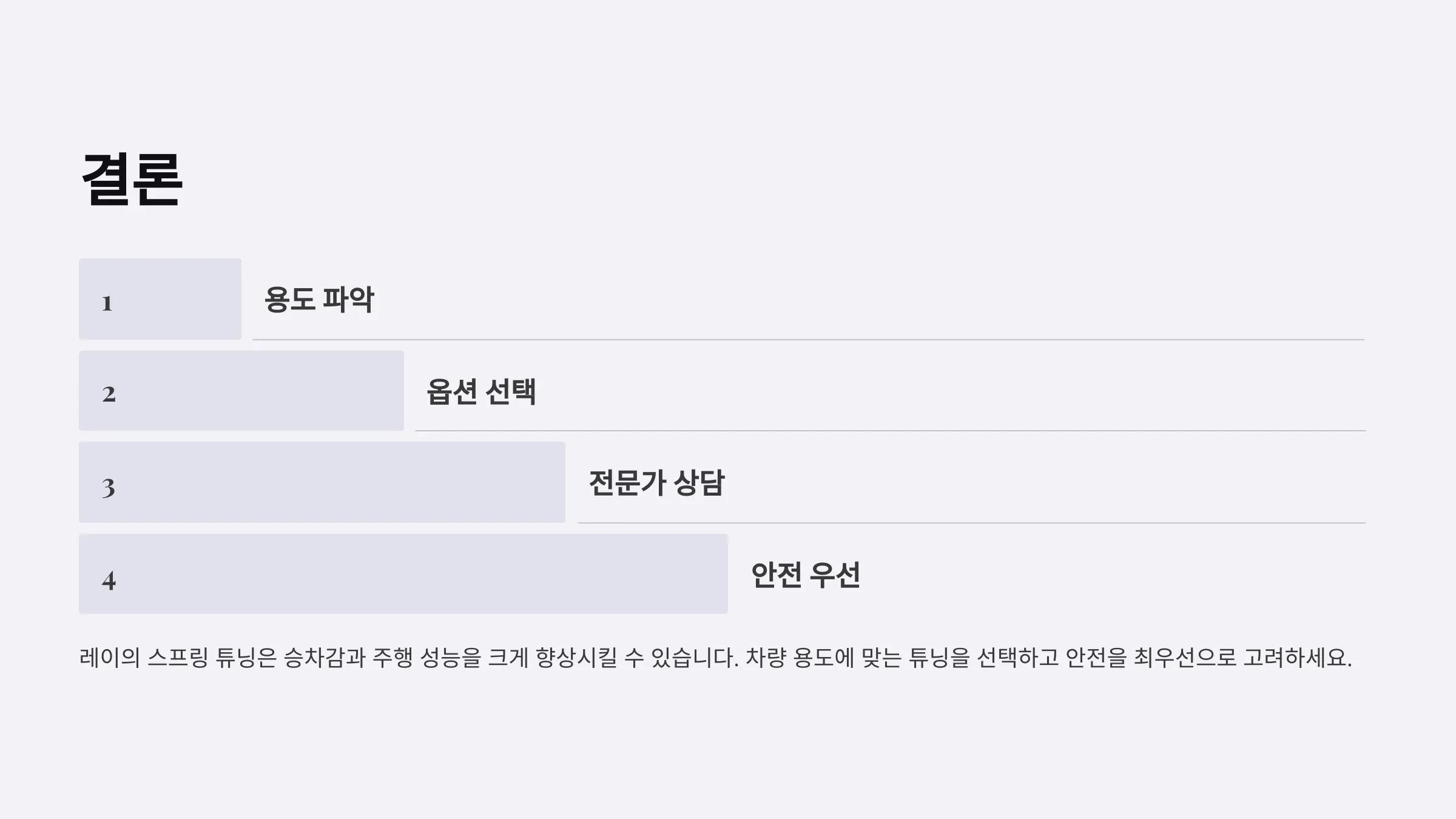The height and width of the screenshot is (819, 1456).
Task: Select the step 1 numbered block
Action: 160,299
